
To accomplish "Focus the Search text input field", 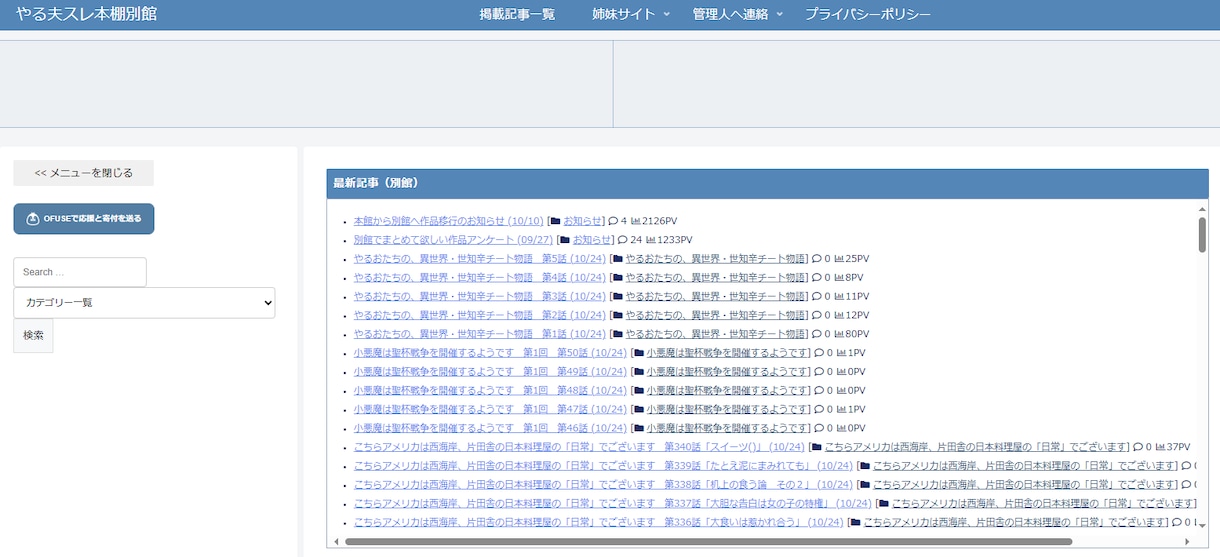I will coord(80,272).
